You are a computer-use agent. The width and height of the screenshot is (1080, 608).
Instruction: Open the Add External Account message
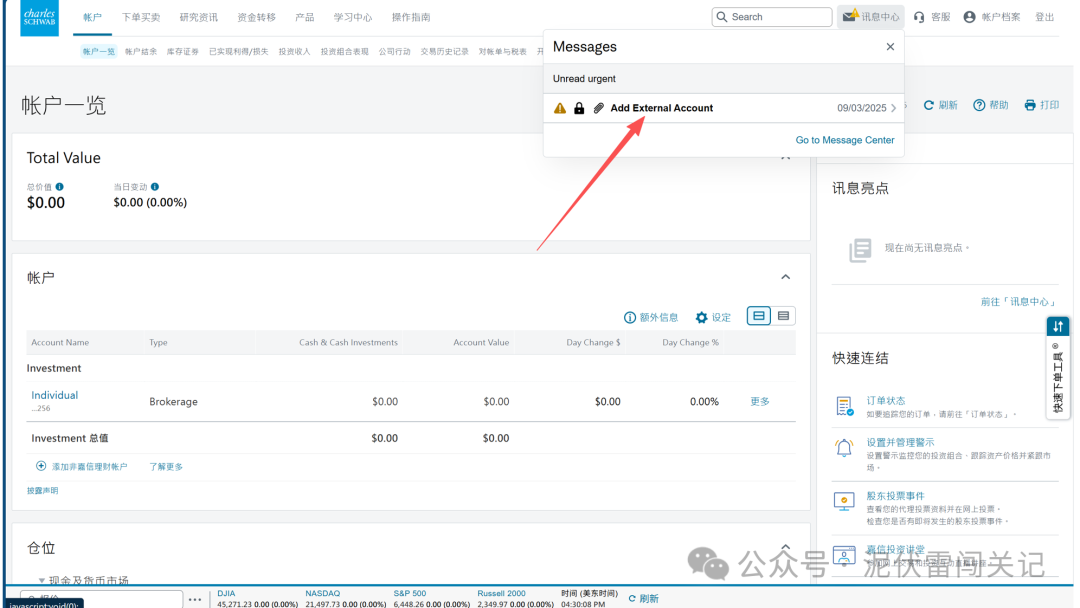tap(723, 108)
